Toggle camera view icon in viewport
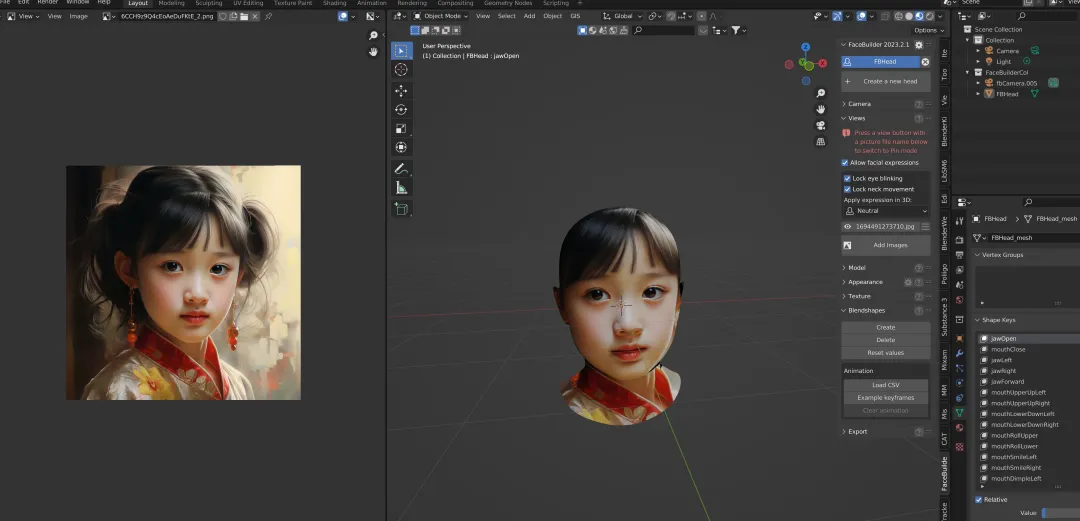The height and width of the screenshot is (521, 1080). [x=820, y=125]
